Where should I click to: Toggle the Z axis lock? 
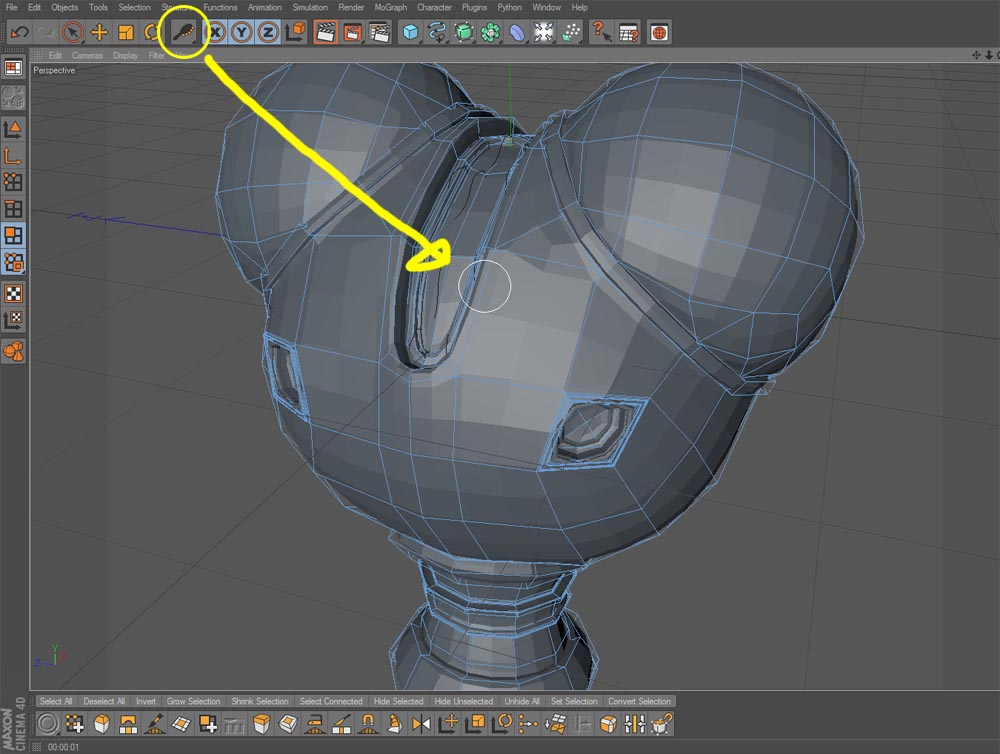point(268,32)
